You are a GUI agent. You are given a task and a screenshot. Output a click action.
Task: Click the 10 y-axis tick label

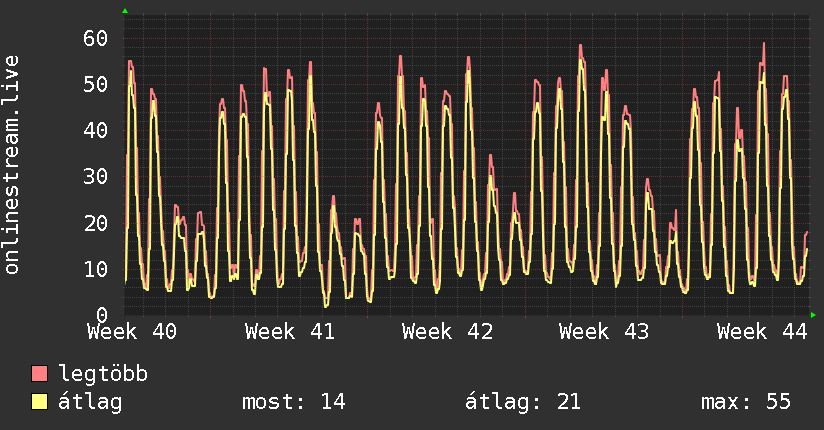click(96, 269)
